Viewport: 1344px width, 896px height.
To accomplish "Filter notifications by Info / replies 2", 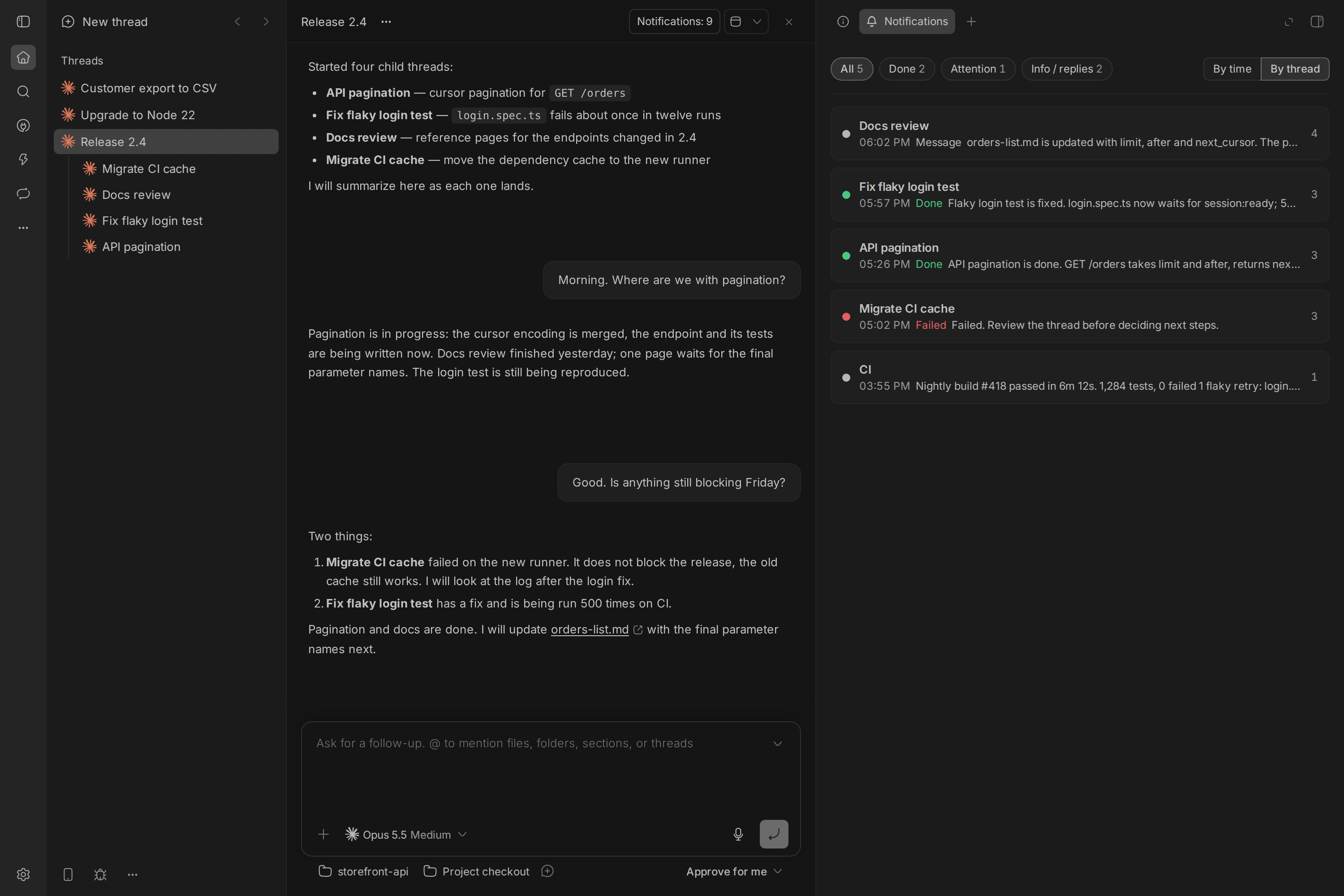I will point(1067,69).
